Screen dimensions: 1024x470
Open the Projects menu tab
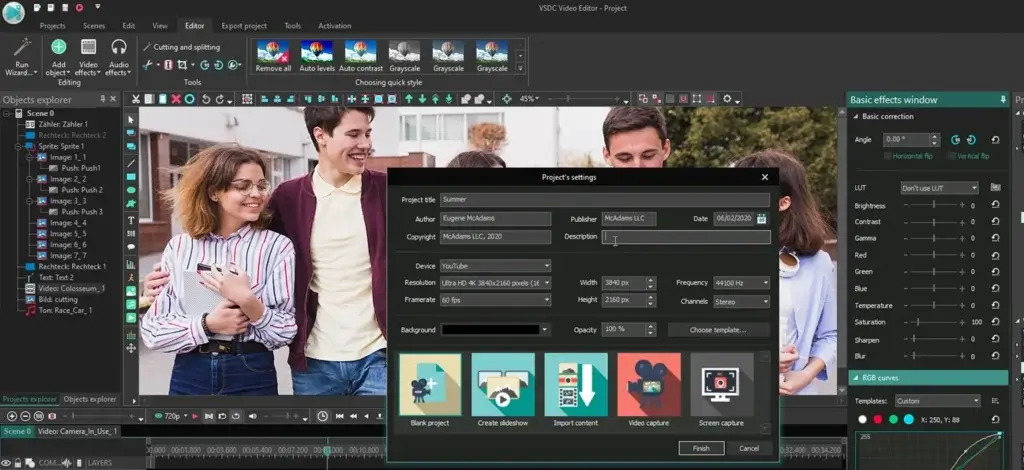click(52, 26)
